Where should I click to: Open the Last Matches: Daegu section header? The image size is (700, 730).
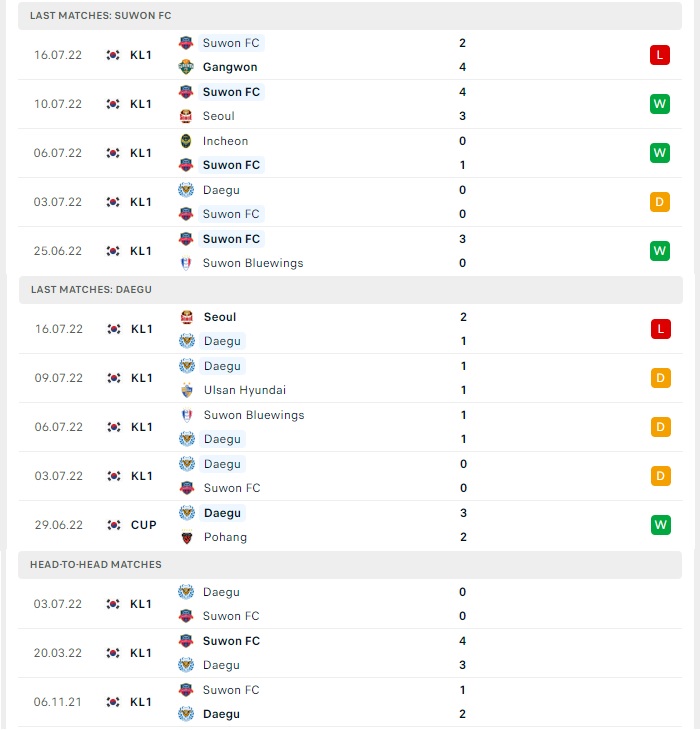[351, 290]
